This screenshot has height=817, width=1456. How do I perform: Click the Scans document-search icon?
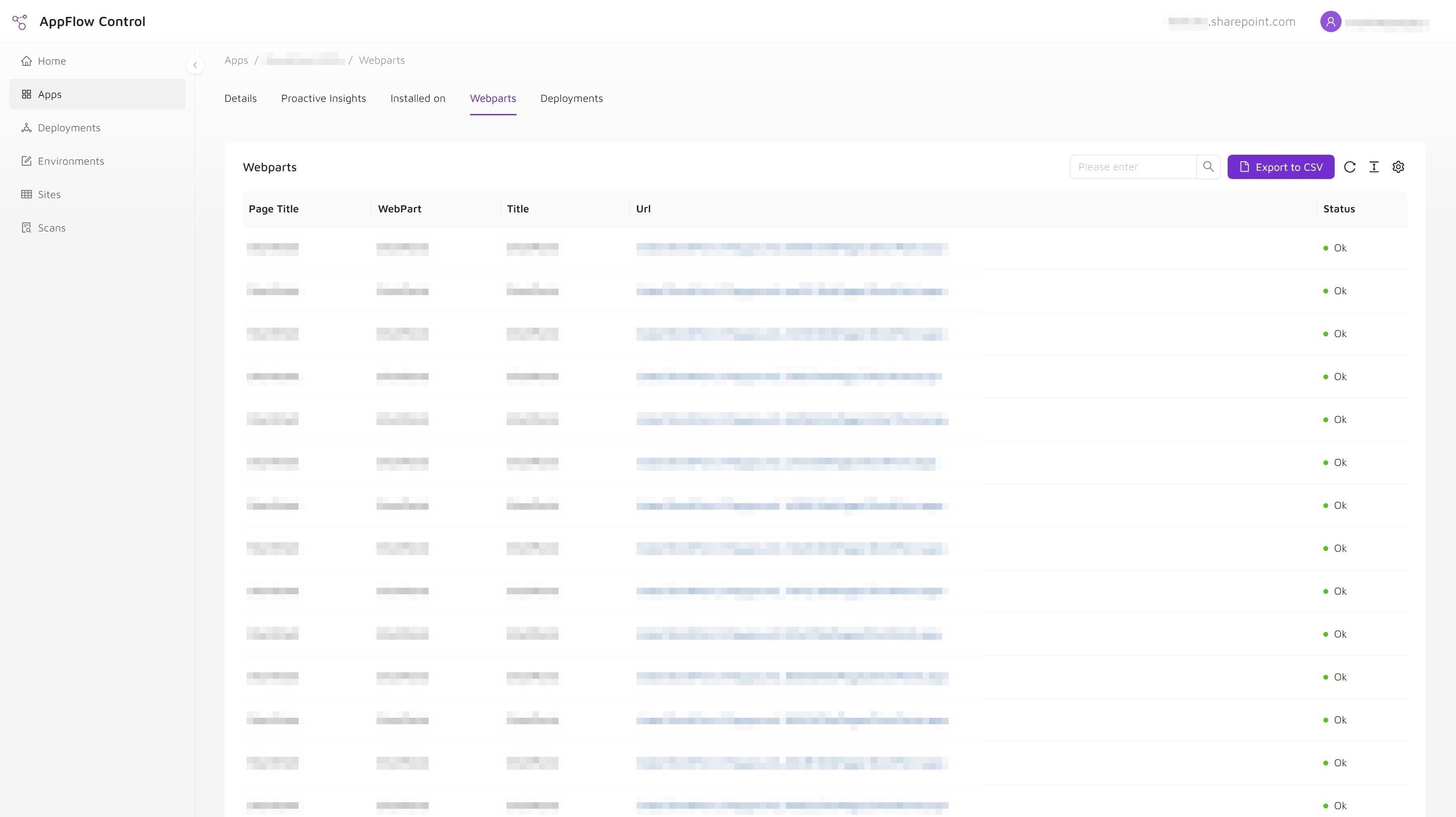[26, 228]
